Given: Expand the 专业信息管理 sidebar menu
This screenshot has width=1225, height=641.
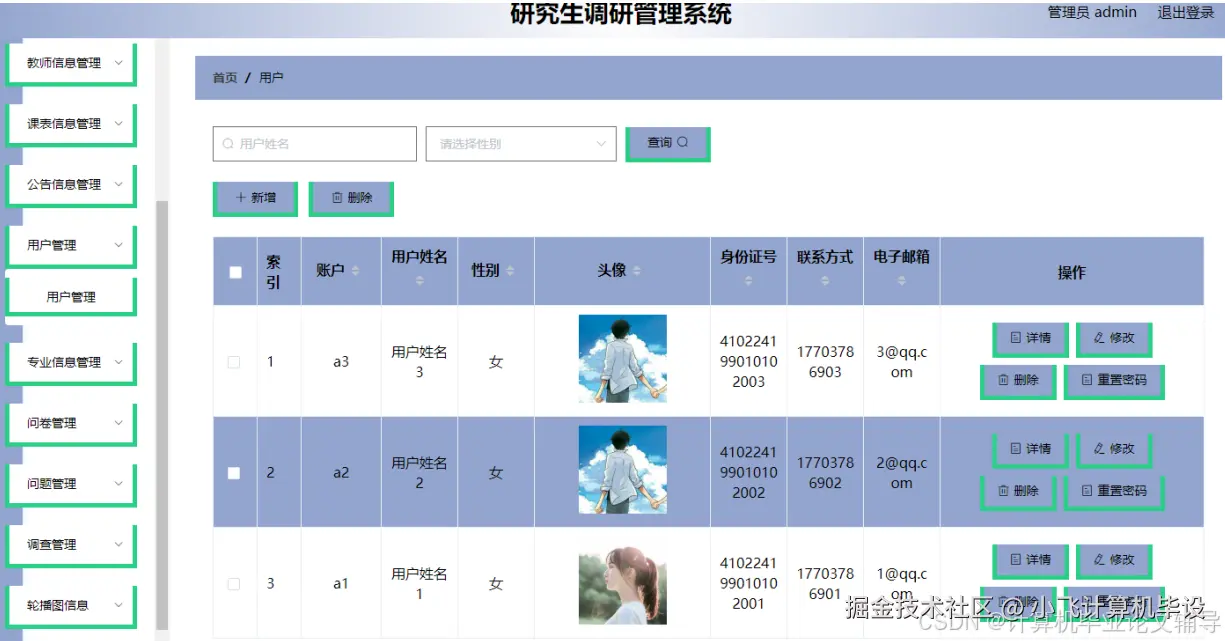Looking at the screenshot, I should 72,363.
